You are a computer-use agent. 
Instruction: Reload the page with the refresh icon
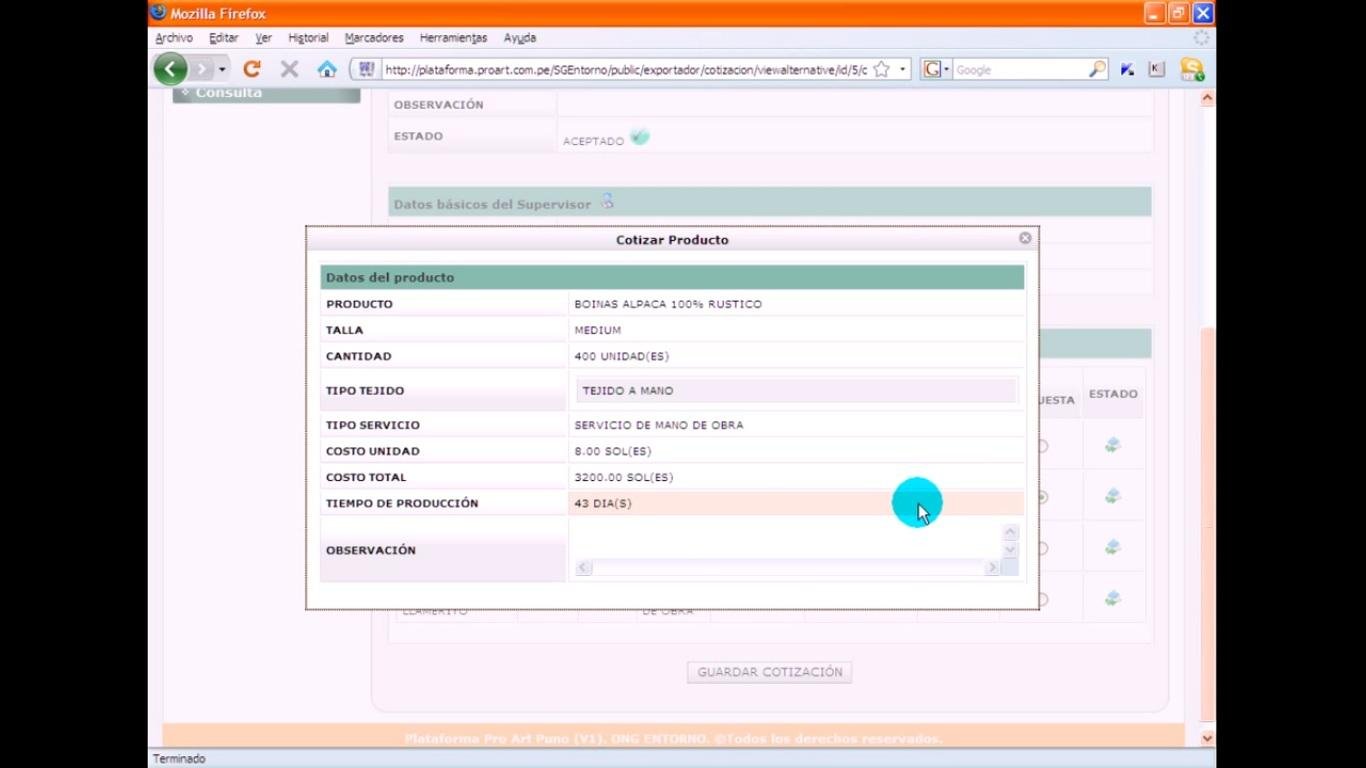[251, 68]
